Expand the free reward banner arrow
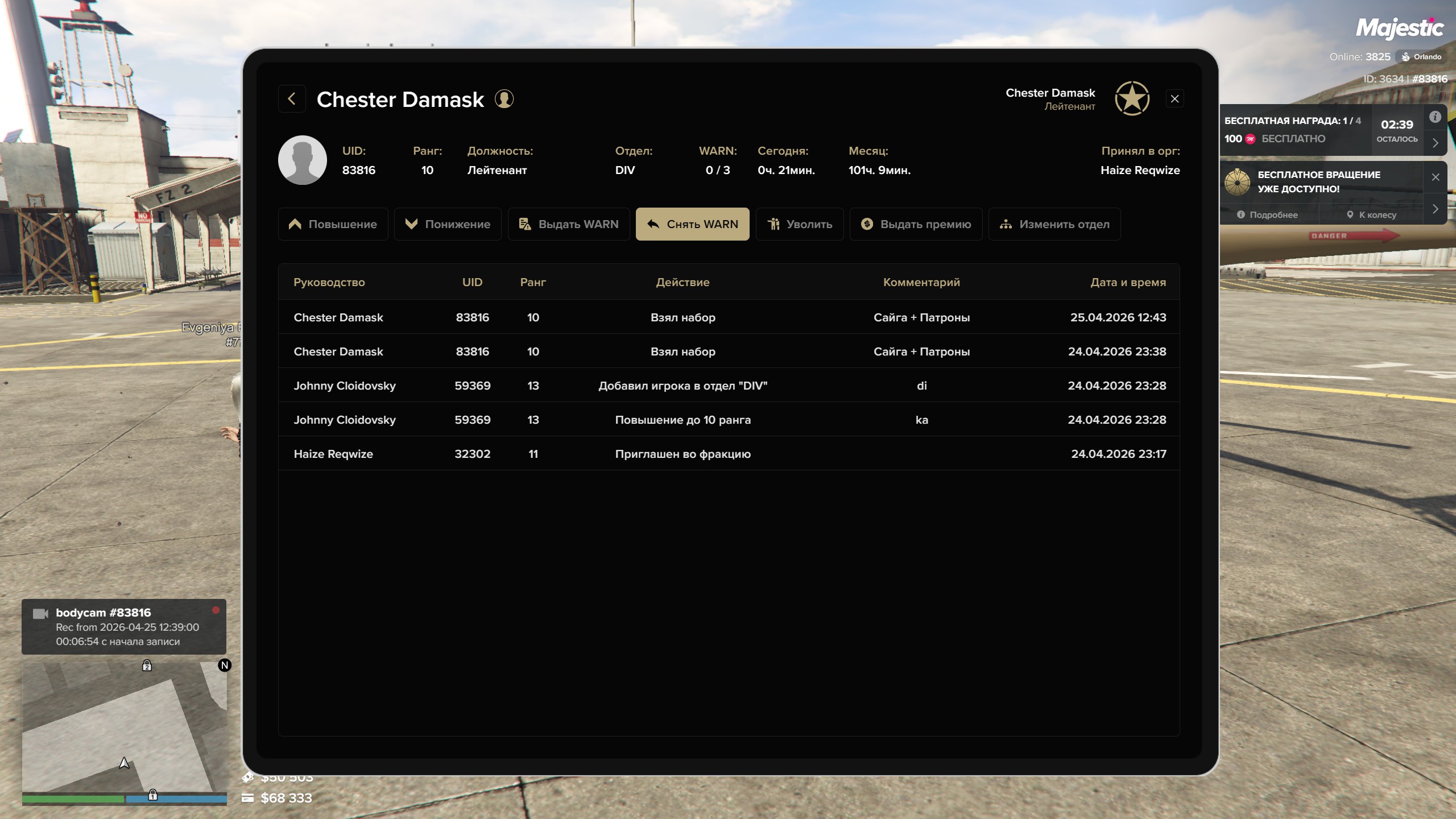 pos(1435,143)
